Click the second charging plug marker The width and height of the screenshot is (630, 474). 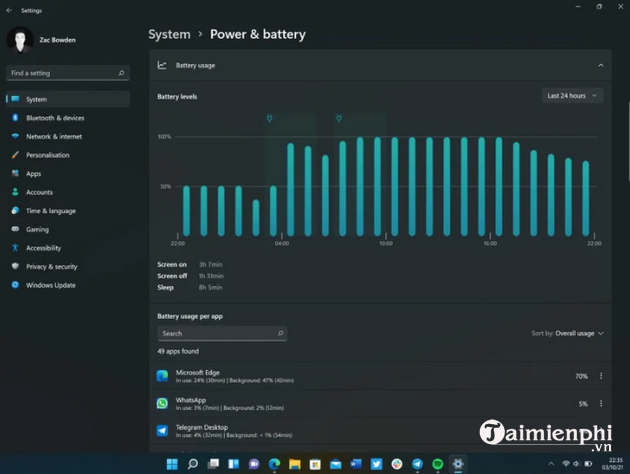tap(339, 118)
